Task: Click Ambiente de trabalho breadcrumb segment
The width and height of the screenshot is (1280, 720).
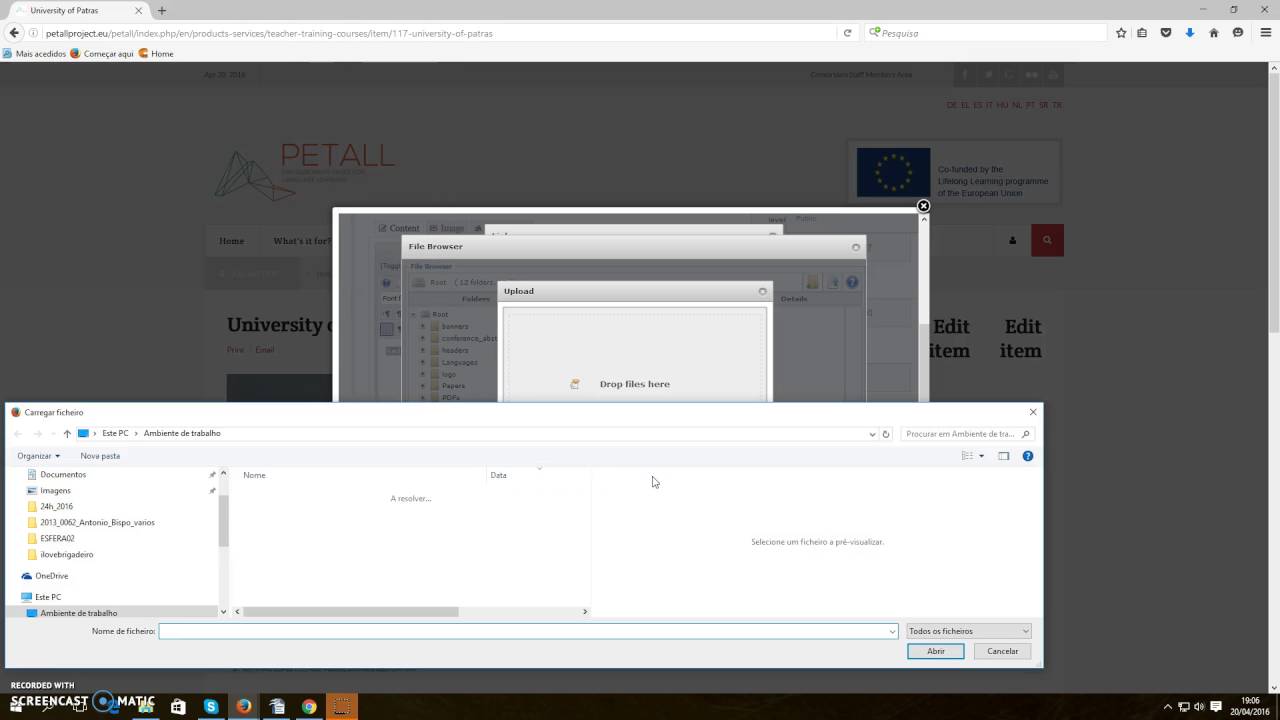Action: click(182, 434)
